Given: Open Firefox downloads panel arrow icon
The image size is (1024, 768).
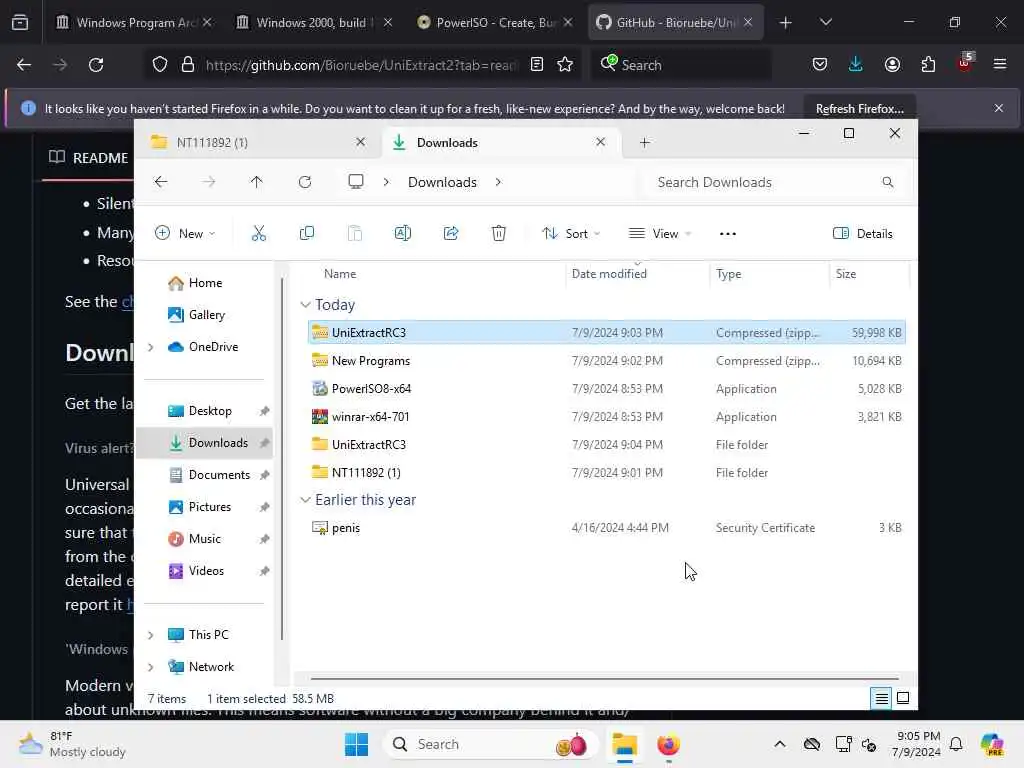Looking at the screenshot, I should coord(856,65).
